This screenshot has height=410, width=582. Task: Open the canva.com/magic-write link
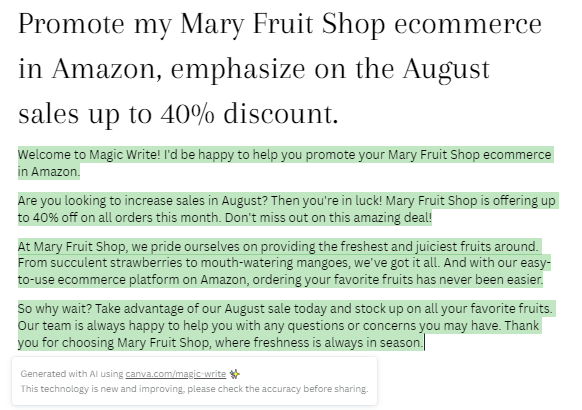coord(176,374)
